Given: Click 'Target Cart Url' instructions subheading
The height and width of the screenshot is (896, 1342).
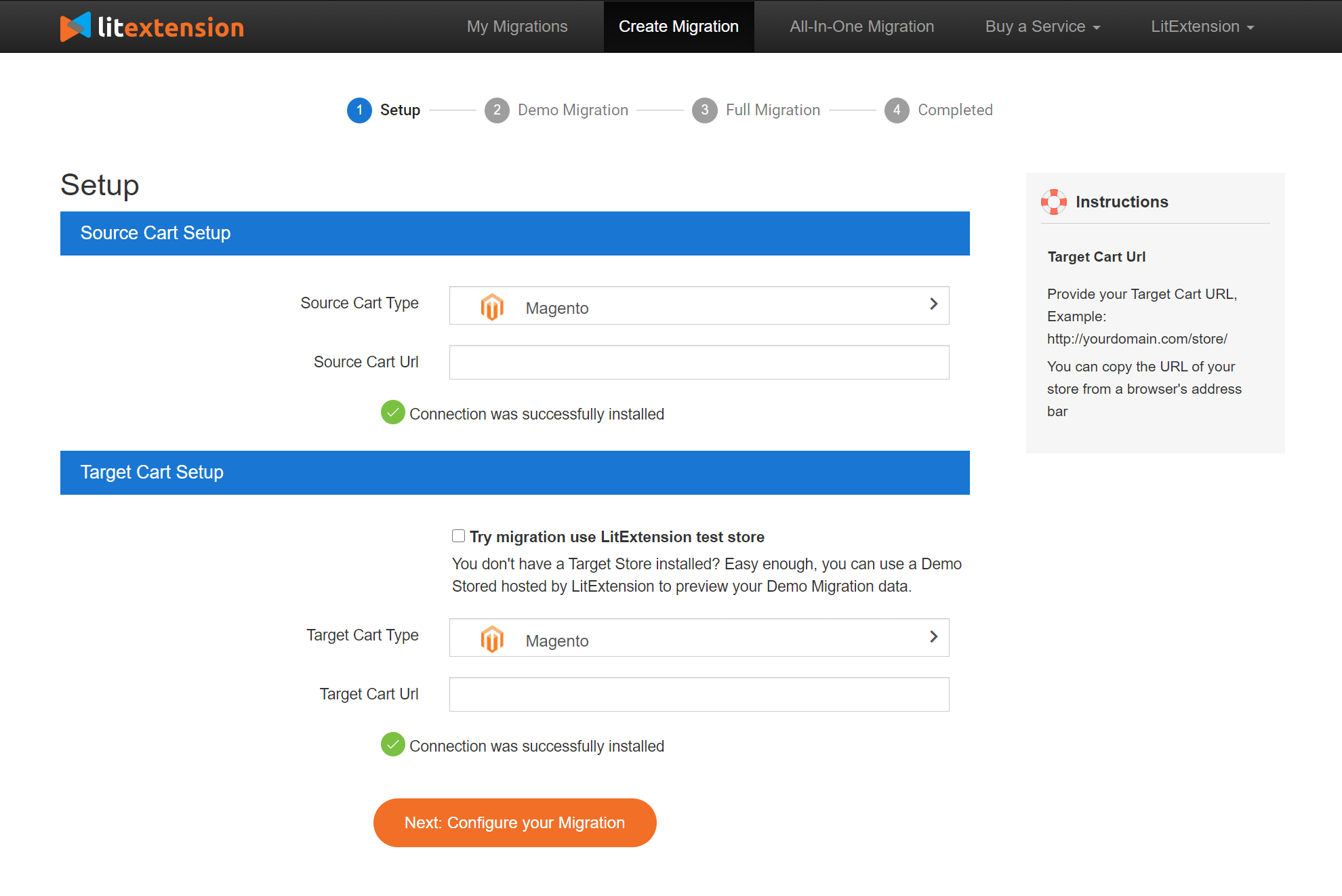Looking at the screenshot, I should 1096,257.
